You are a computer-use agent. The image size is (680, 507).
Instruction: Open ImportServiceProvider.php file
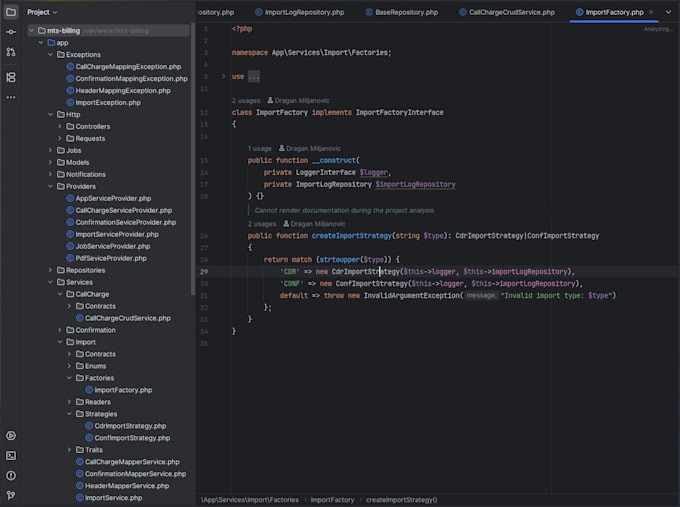112,234
